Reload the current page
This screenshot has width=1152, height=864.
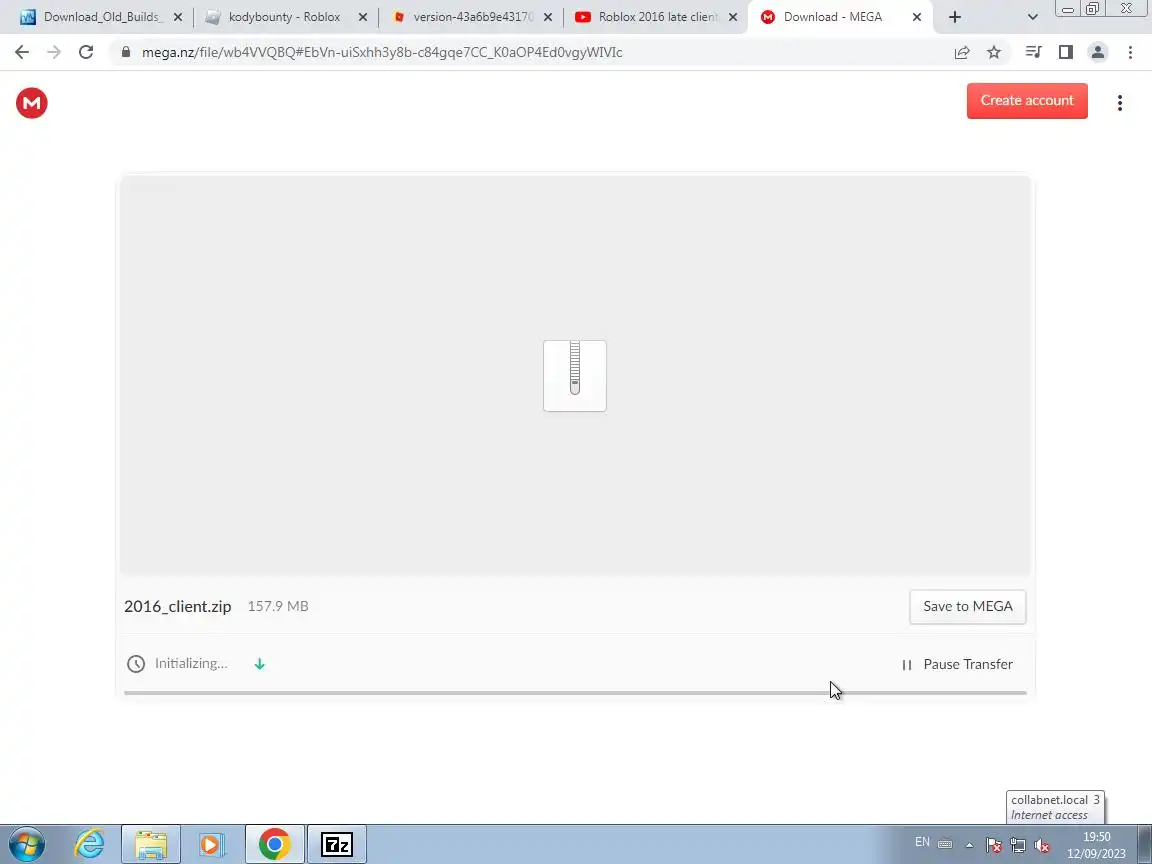point(86,52)
